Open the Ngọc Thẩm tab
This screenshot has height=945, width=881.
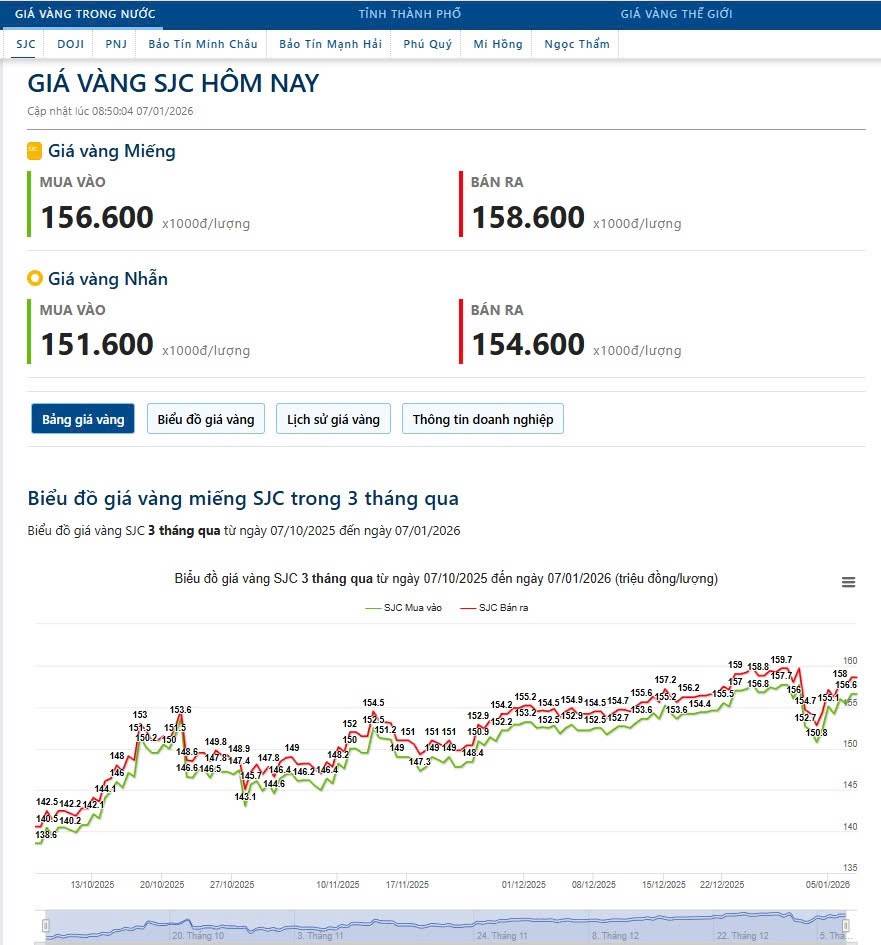click(576, 43)
